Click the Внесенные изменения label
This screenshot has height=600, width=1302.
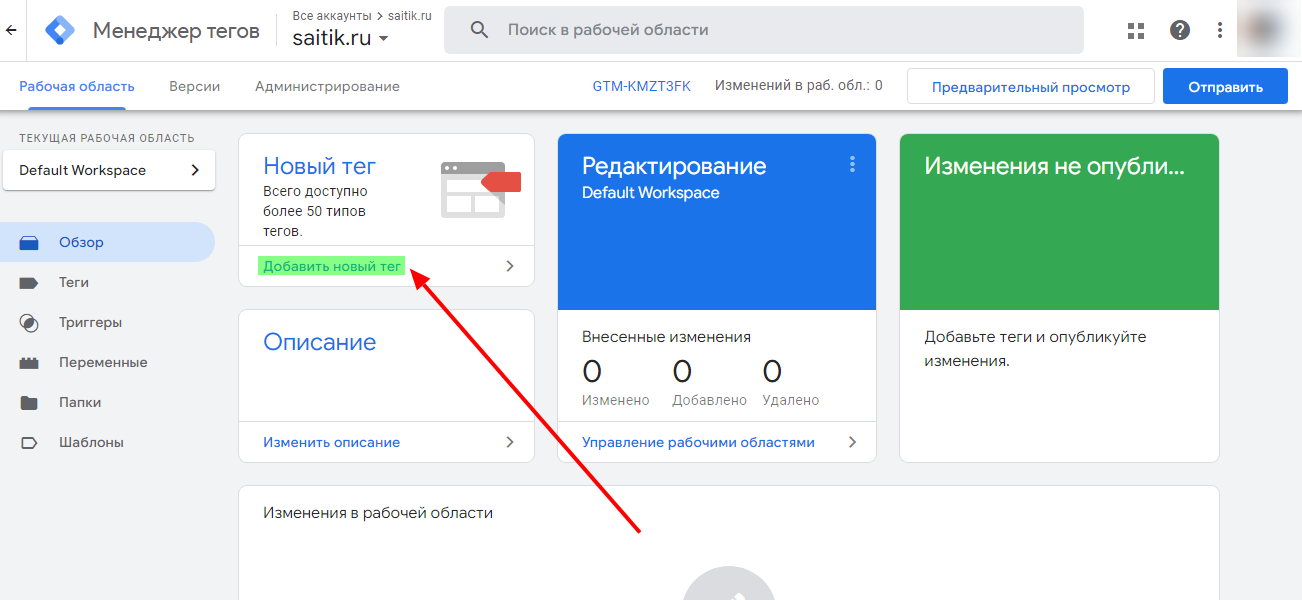tap(666, 337)
